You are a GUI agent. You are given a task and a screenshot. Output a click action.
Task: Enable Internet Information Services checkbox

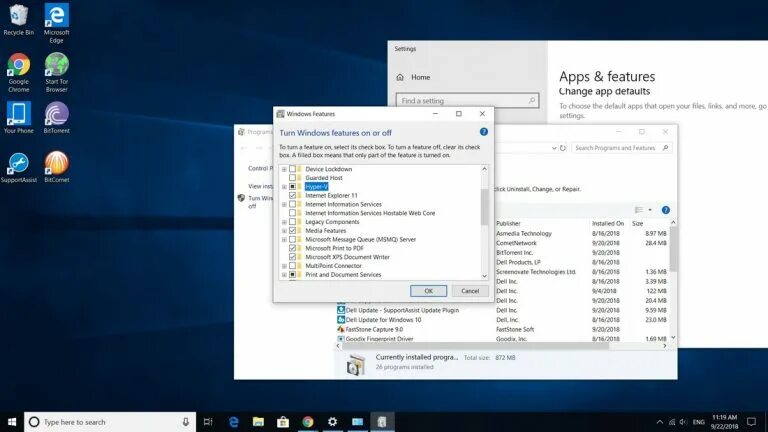pyautogui.click(x=292, y=204)
